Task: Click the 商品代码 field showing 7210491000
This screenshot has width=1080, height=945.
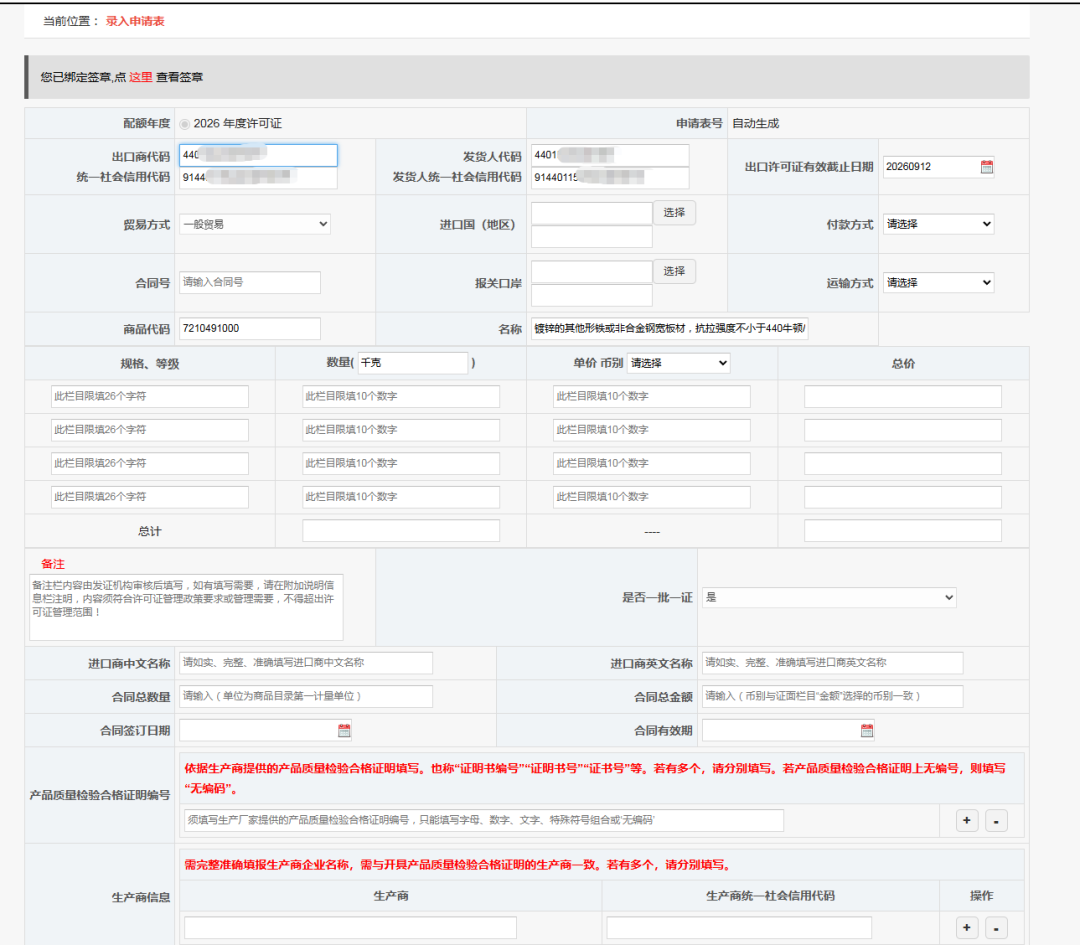Action: click(250, 329)
